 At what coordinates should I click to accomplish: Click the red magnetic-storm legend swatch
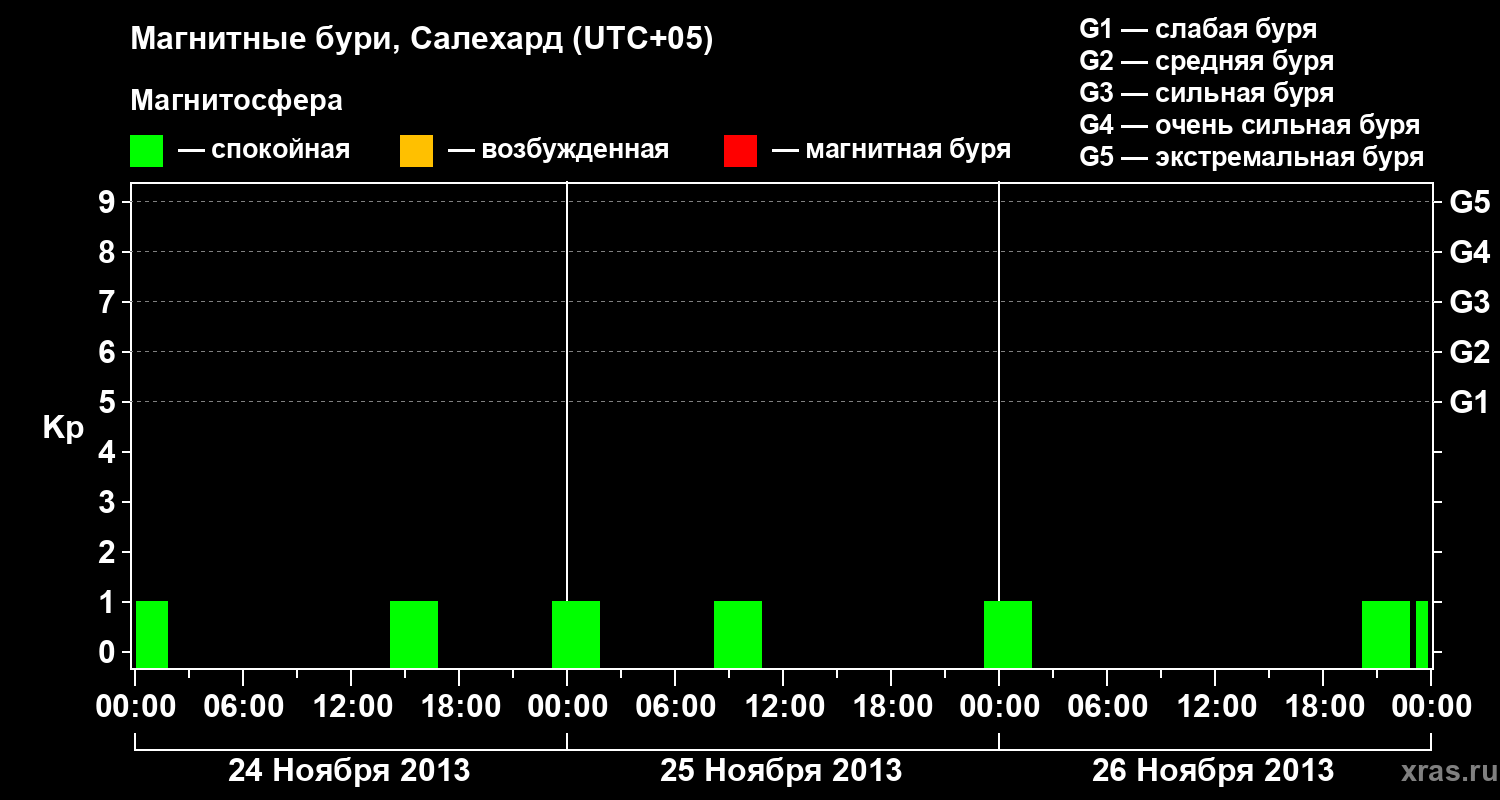click(x=741, y=151)
